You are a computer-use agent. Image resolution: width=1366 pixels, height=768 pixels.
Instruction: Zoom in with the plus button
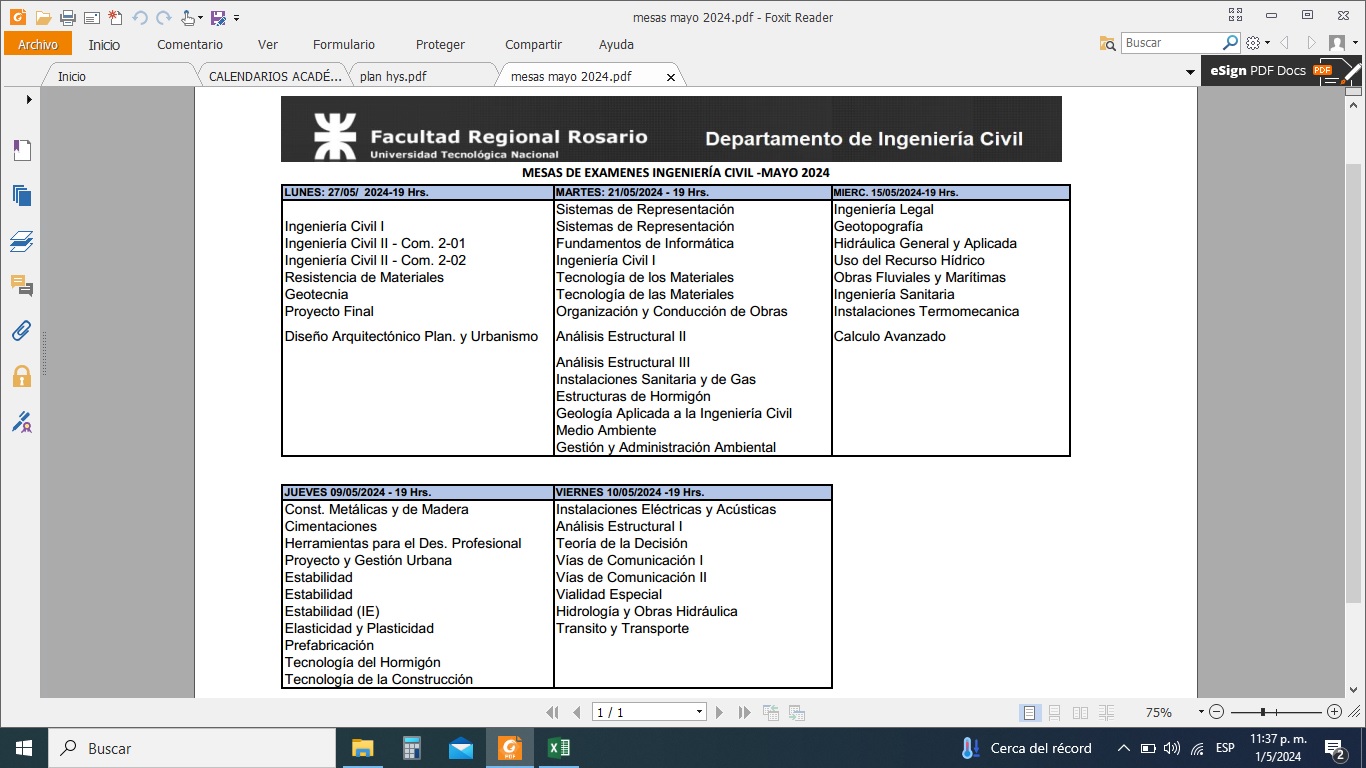1334,712
